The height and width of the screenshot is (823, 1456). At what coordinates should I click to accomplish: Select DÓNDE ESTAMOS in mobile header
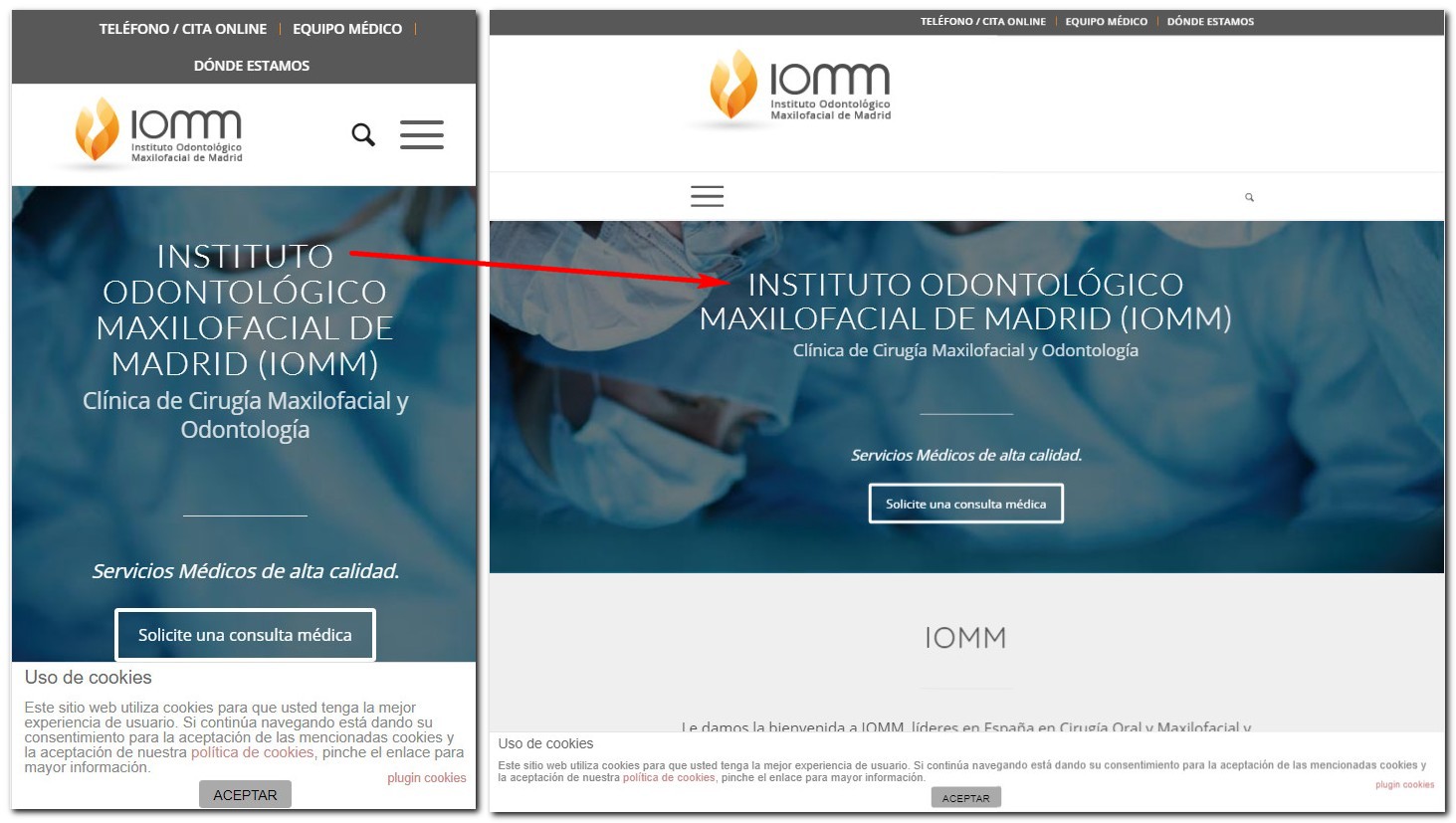tap(252, 66)
